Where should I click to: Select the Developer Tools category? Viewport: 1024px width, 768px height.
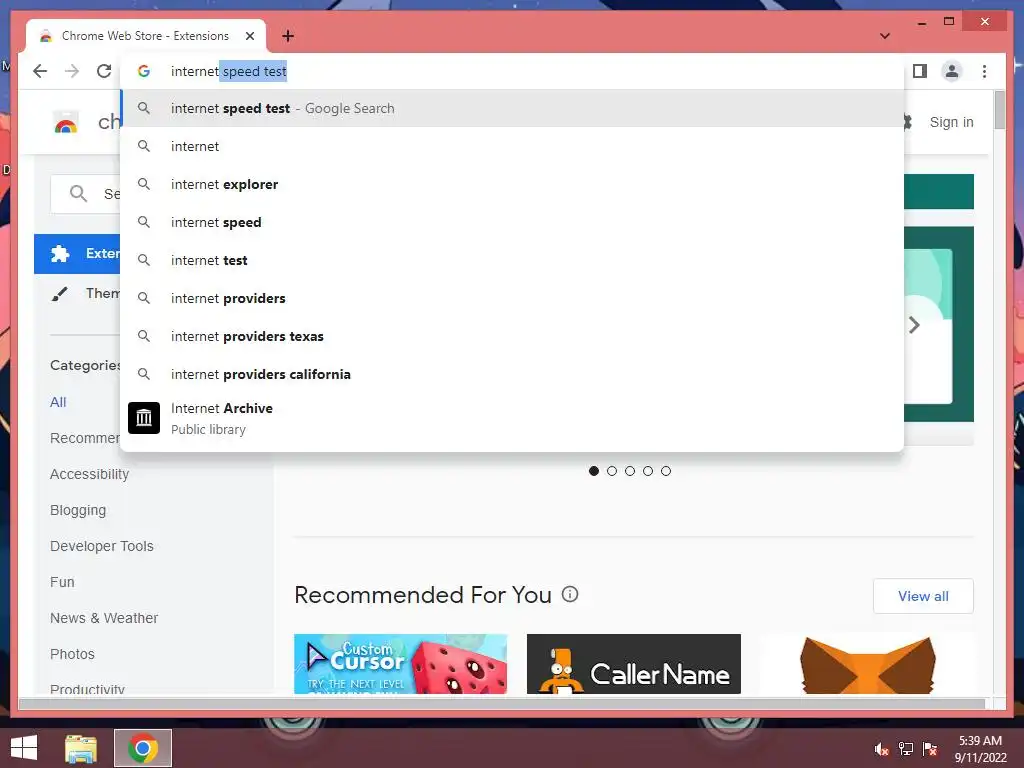(x=102, y=546)
